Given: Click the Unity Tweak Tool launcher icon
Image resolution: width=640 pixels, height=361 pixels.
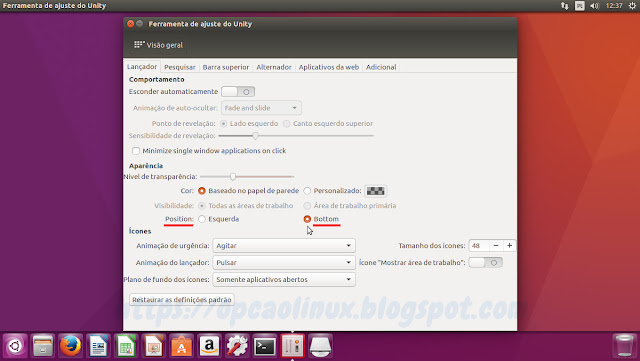Looking at the screenshot, I should [x=293, y=346].
